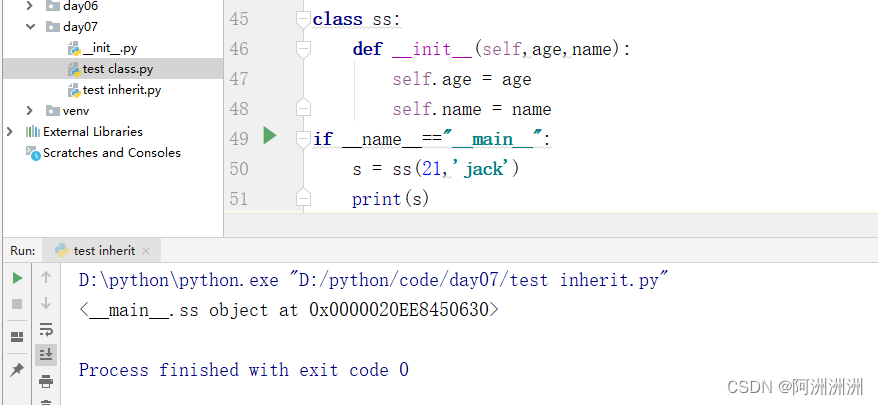Toggle Soft-Wrap in console output

46,329
